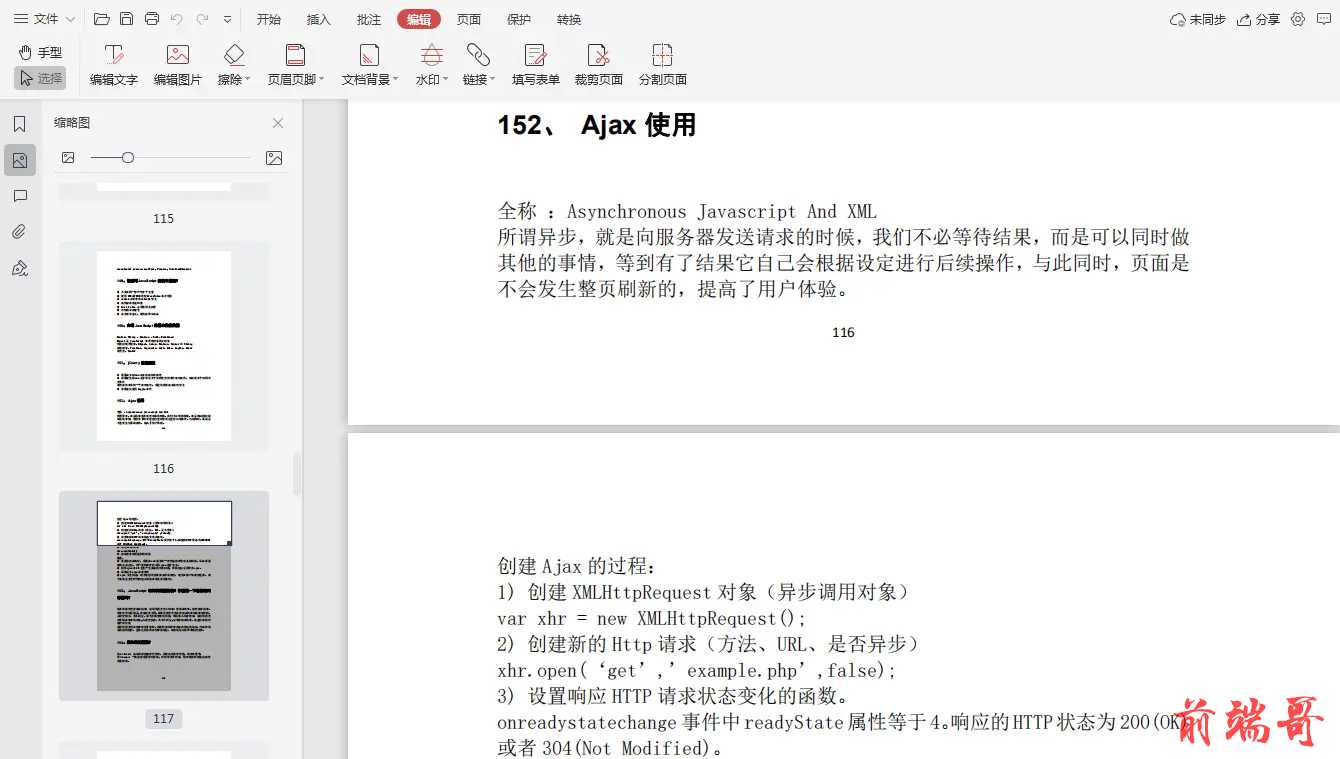Image resolution: width=1340 pixels, height=759 pixels.
Task: Switch to the 插入 tab
Action: click(318, 19)
